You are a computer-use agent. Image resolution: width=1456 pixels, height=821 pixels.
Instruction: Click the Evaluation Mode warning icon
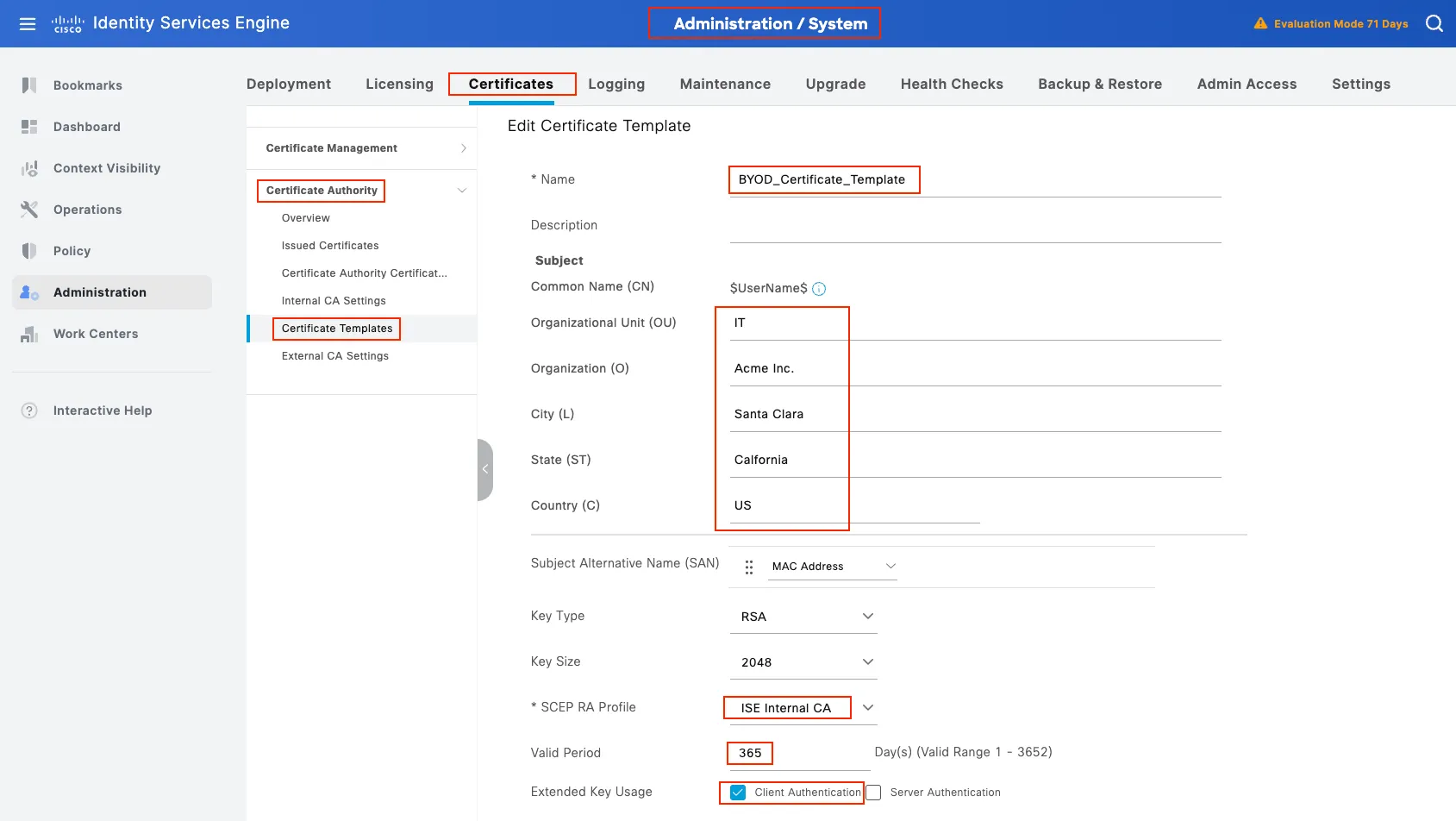1260,23
